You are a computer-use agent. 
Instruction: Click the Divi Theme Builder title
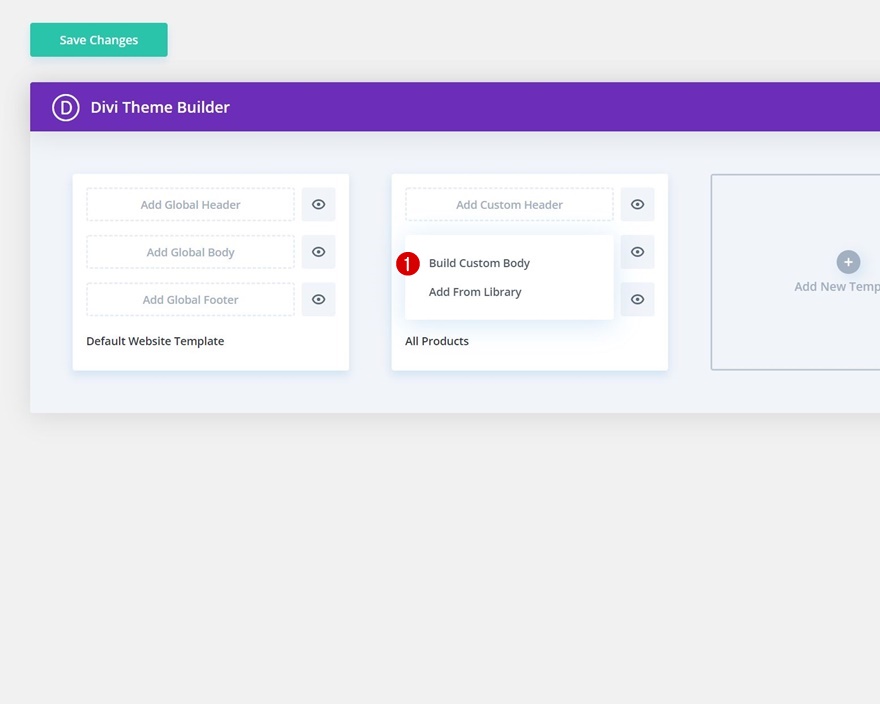pos(160,107)
